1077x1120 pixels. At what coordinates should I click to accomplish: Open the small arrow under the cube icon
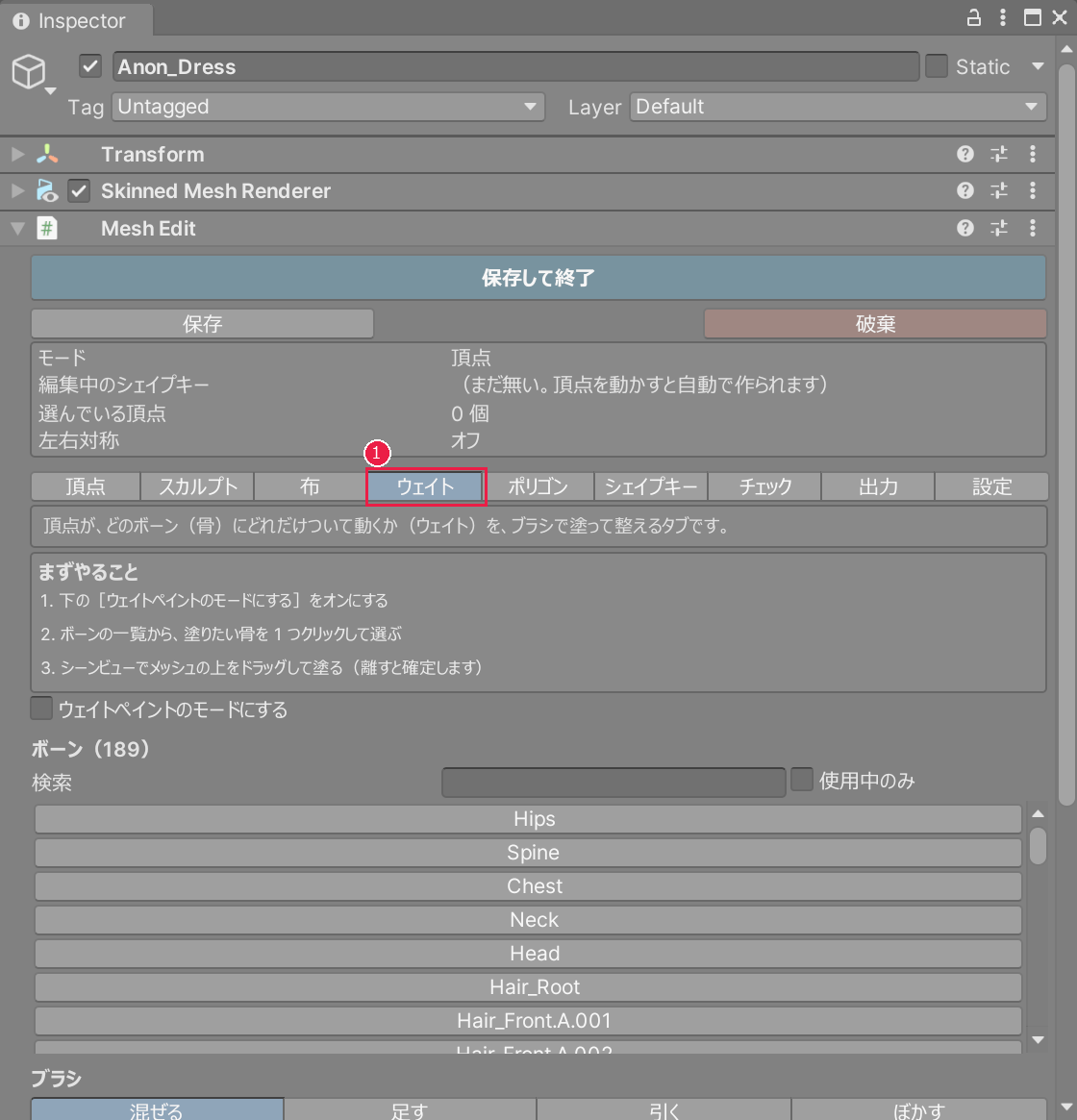click(x=51, y=91)
